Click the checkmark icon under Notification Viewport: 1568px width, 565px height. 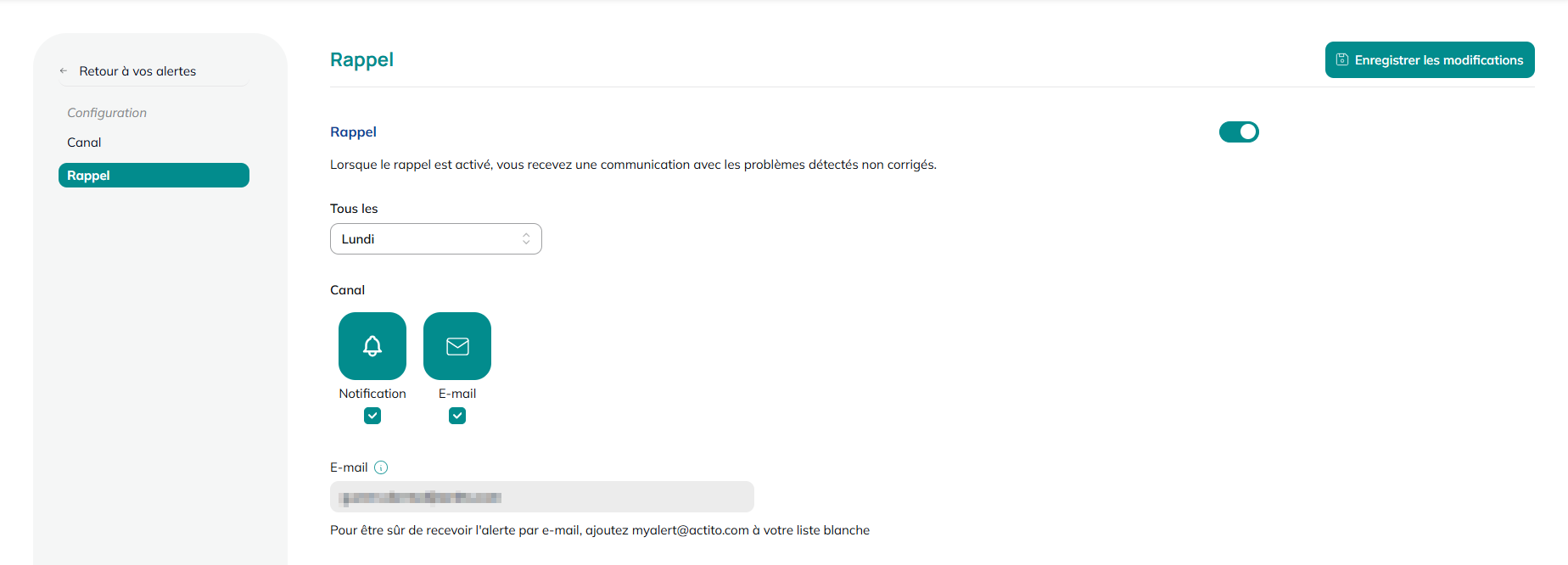point(372,416)
